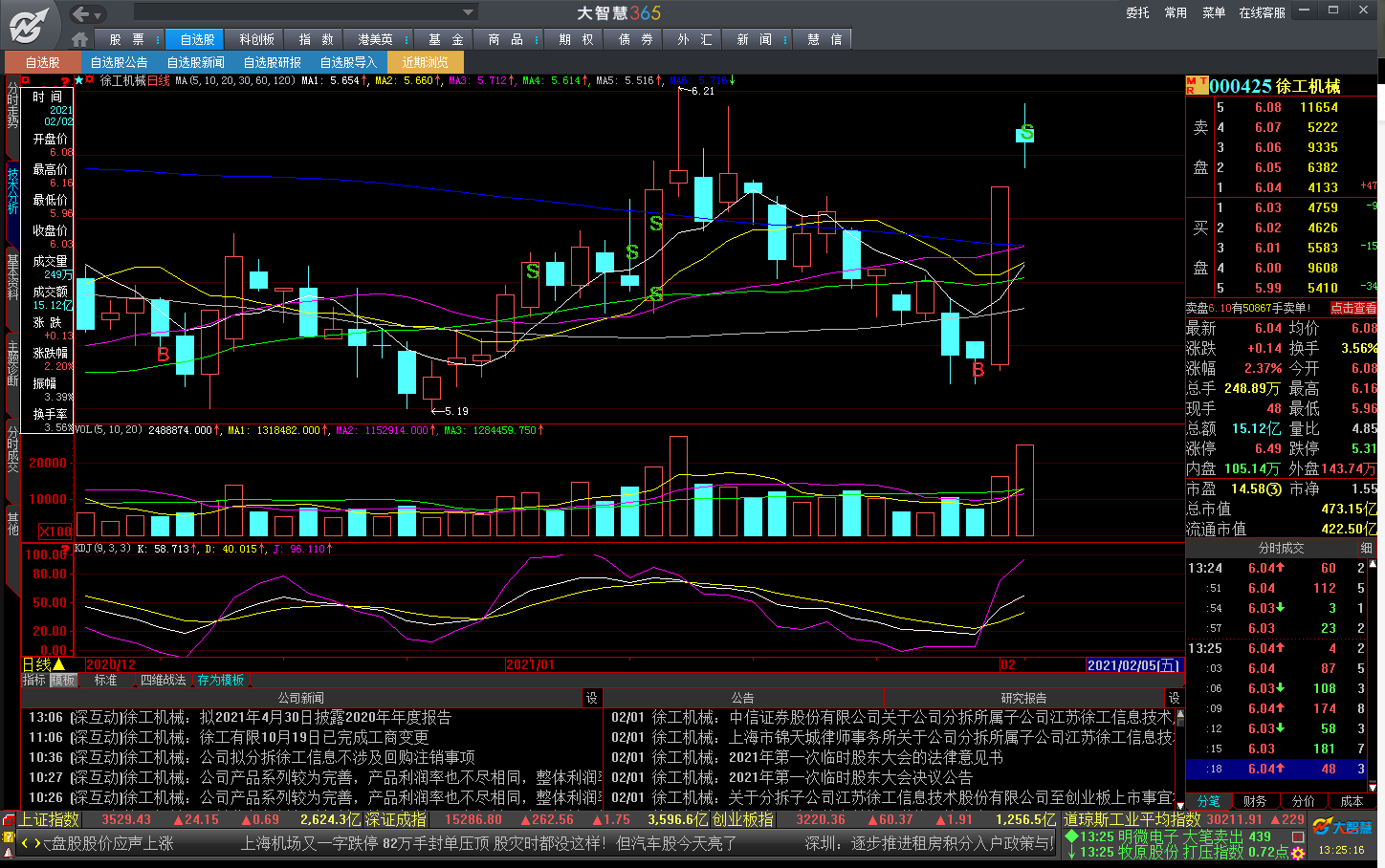Expand the 商品 submenu dots
The image size is (1385, 868).
(537, 39)
